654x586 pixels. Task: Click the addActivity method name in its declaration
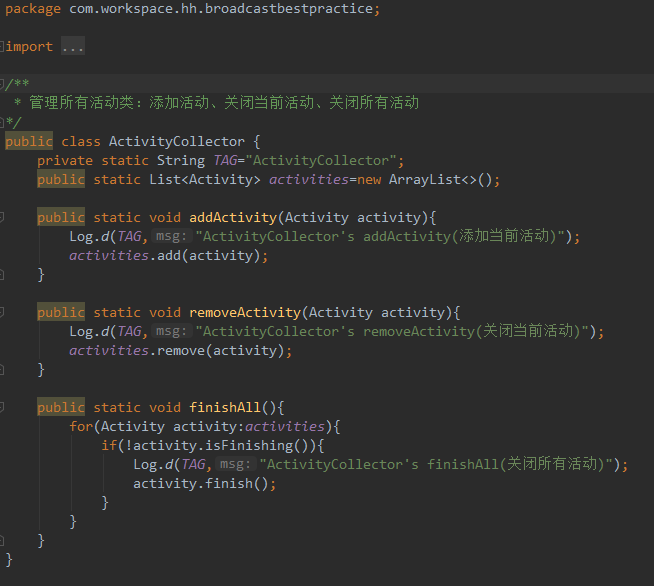click(x=233, y=217)
